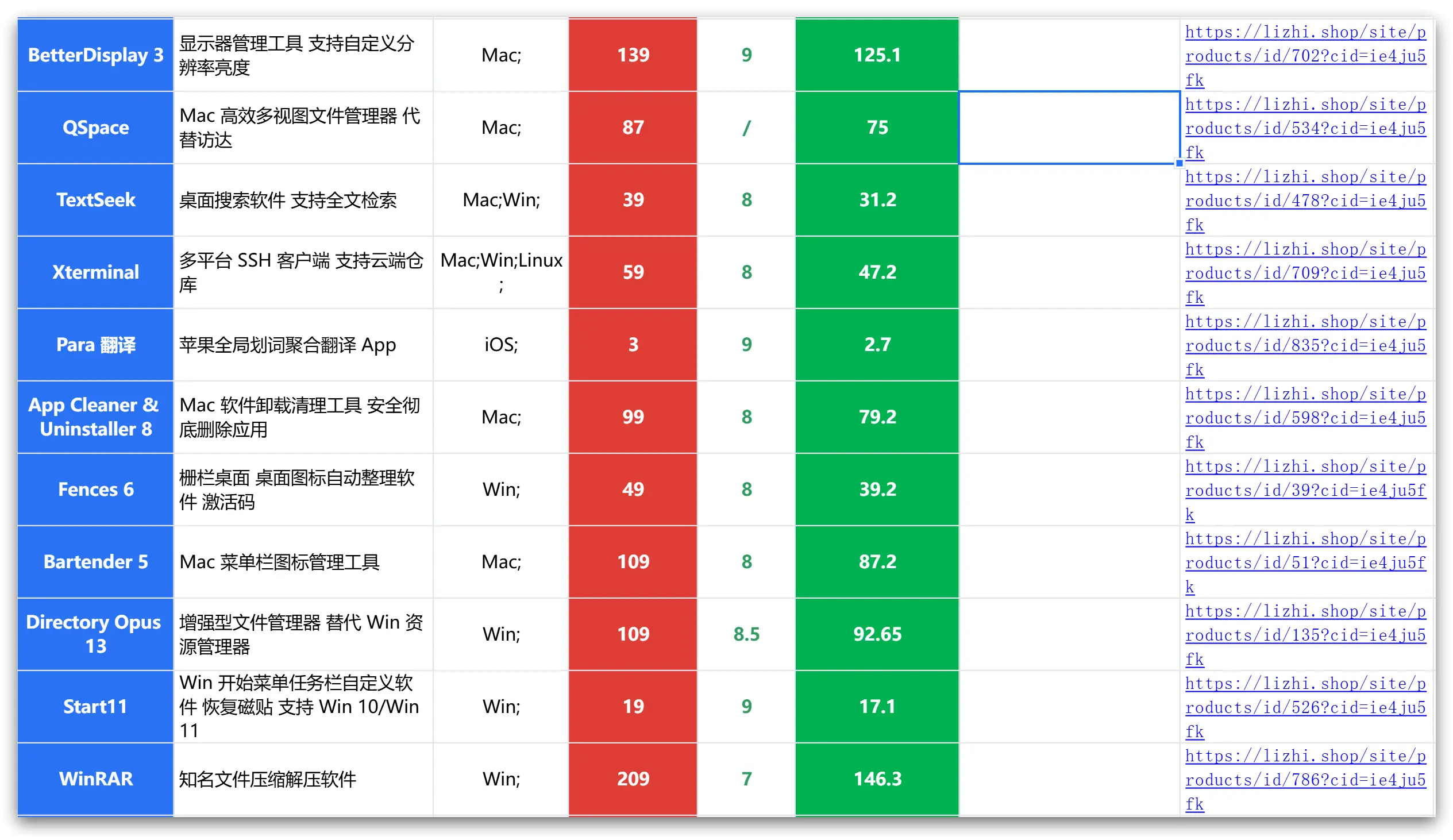Click the green cell 146.3
This screenshot has height=840, width=1453.
tap(877, 779)
